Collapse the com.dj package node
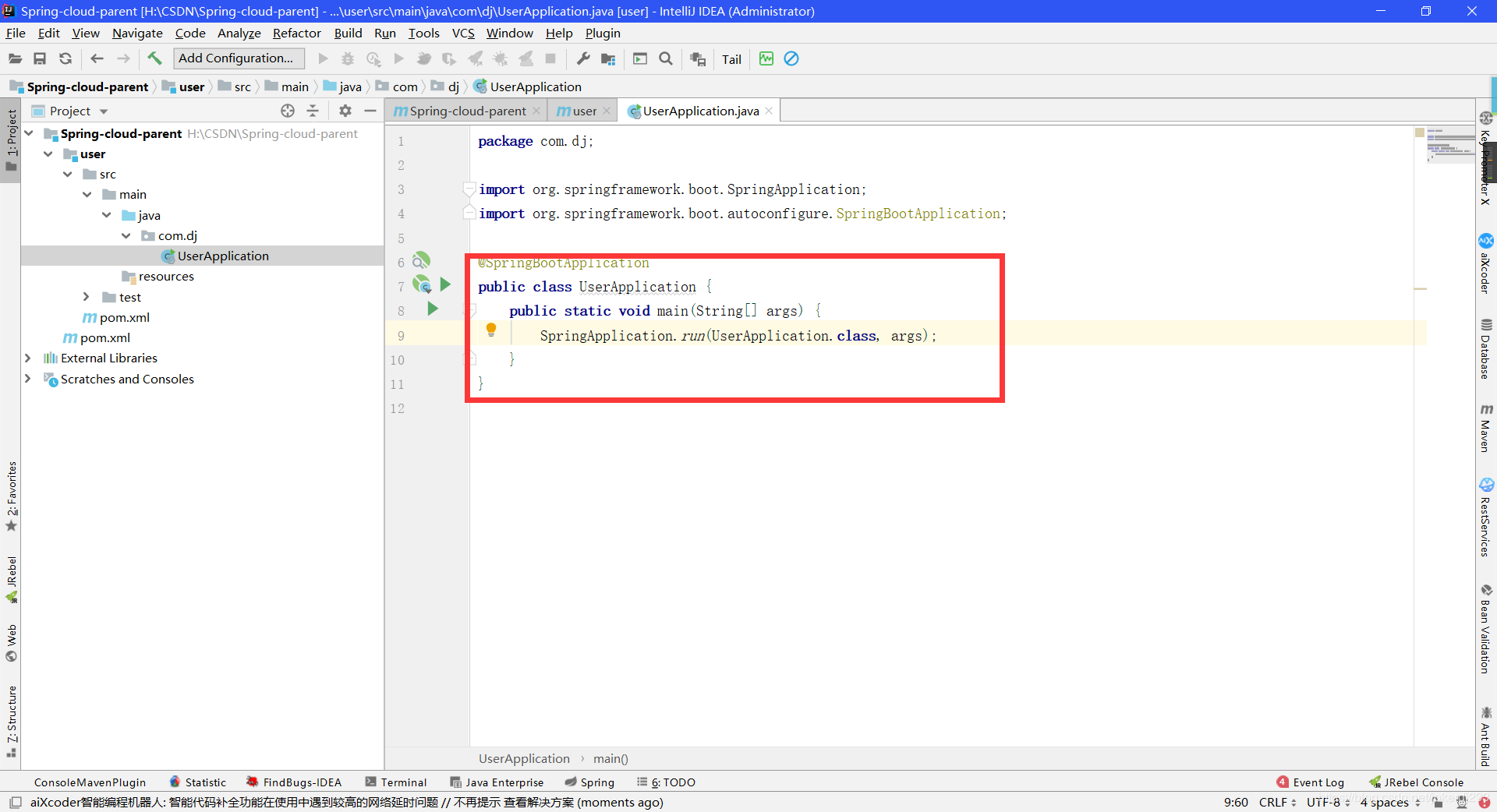This screenshot has height=812, width=1497. pyautogui.click(x=126, y=235)
